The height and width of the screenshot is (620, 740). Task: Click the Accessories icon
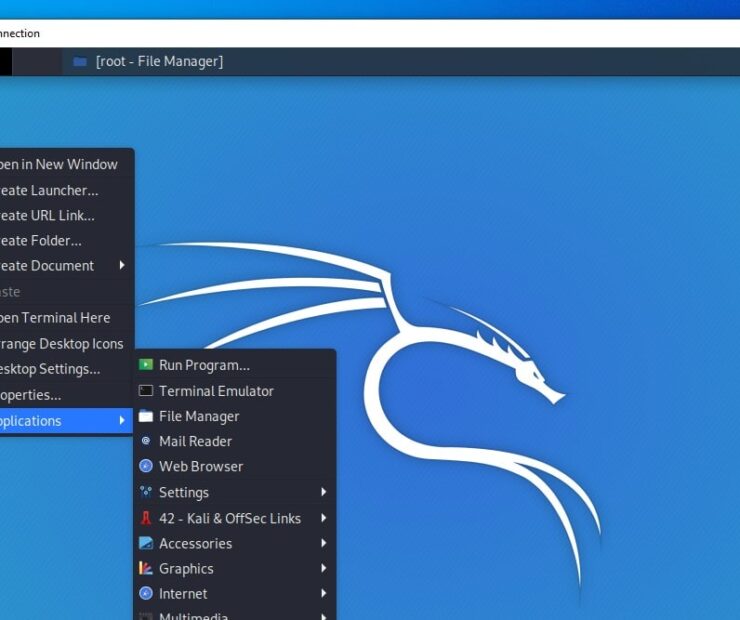tap(146, 543)
